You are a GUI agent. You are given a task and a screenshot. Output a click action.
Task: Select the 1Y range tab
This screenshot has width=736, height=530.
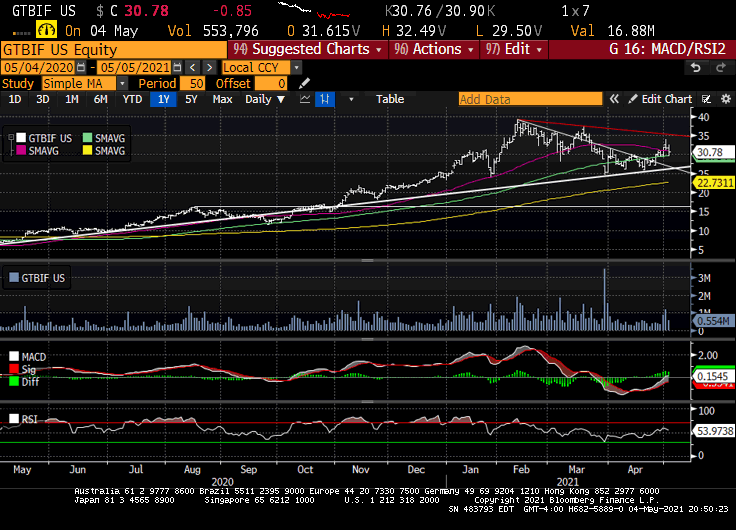pyautogui.click(x=163, y=99)
